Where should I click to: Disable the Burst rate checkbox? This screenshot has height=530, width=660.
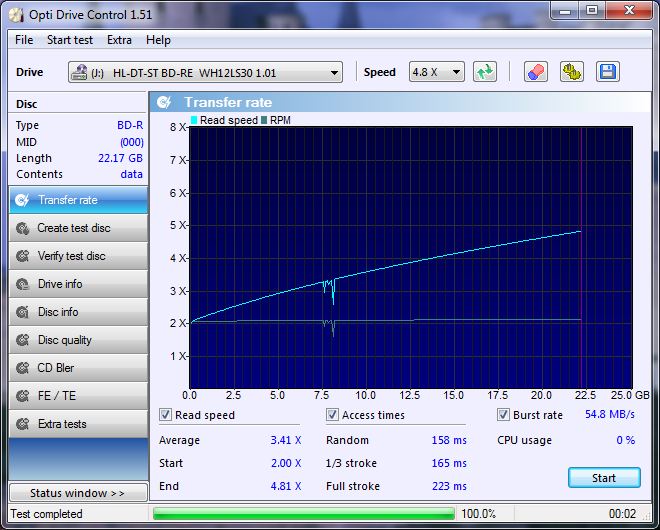click(x=504, y=415)
